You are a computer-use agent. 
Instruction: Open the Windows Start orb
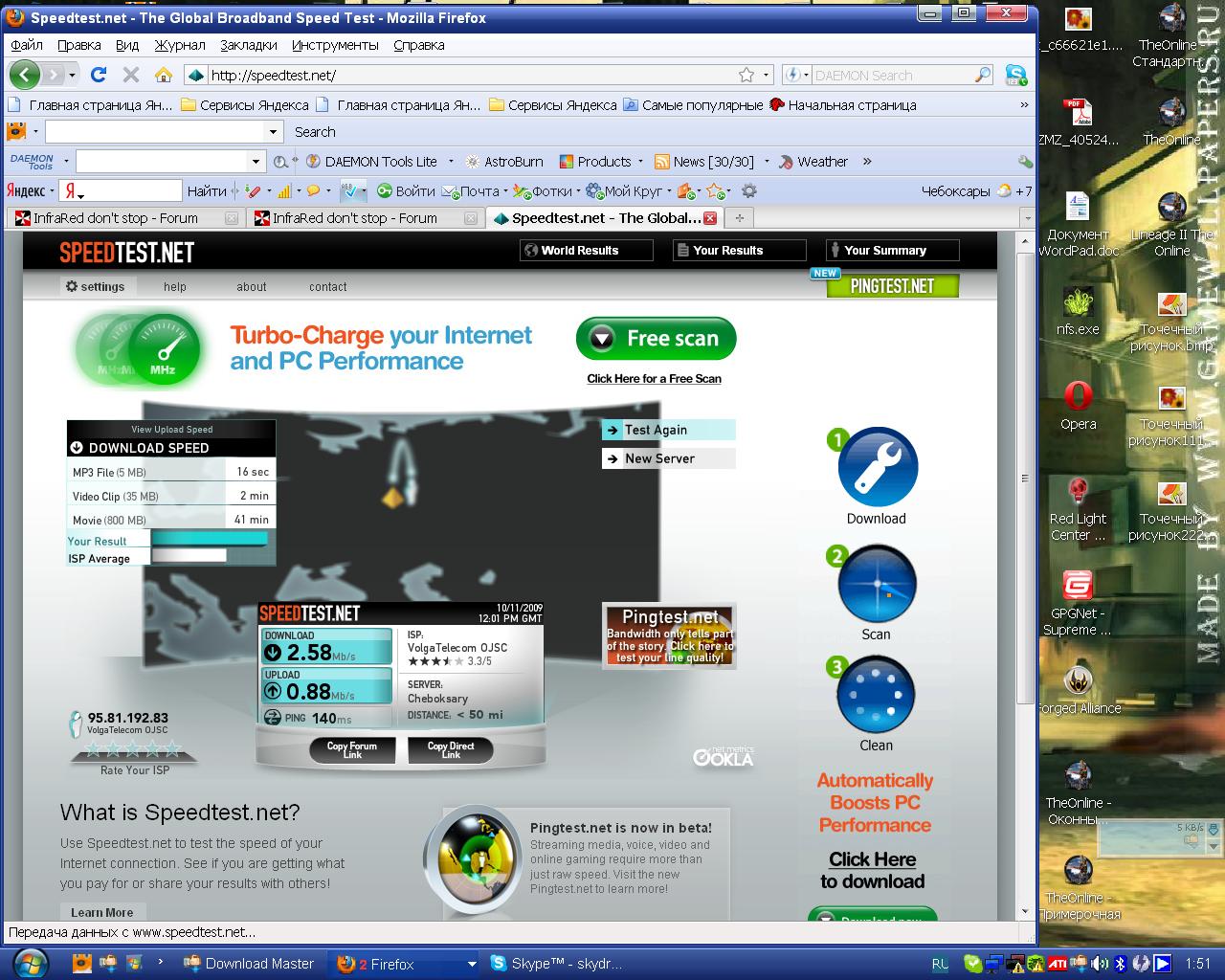pos(32,963)
